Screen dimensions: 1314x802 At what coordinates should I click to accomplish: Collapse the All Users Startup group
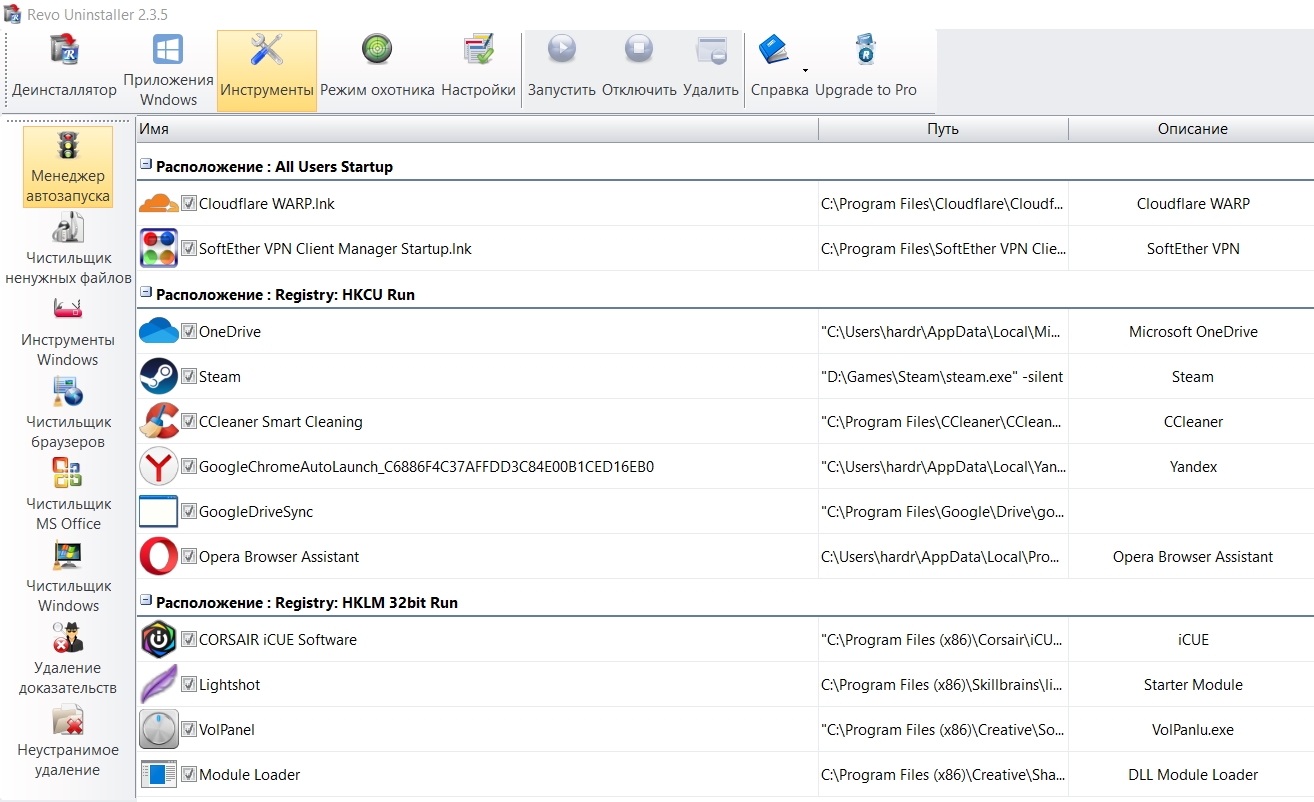(146, 166)
